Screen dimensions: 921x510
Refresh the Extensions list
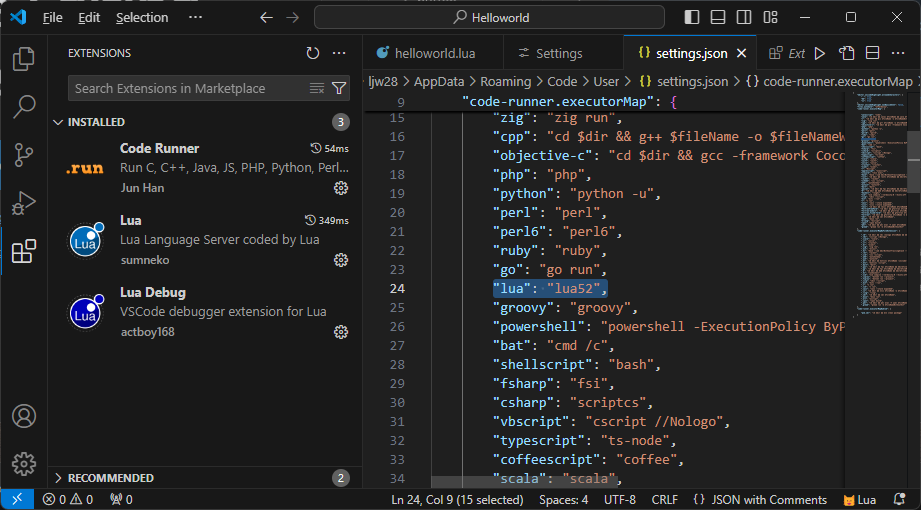point(312,53)
